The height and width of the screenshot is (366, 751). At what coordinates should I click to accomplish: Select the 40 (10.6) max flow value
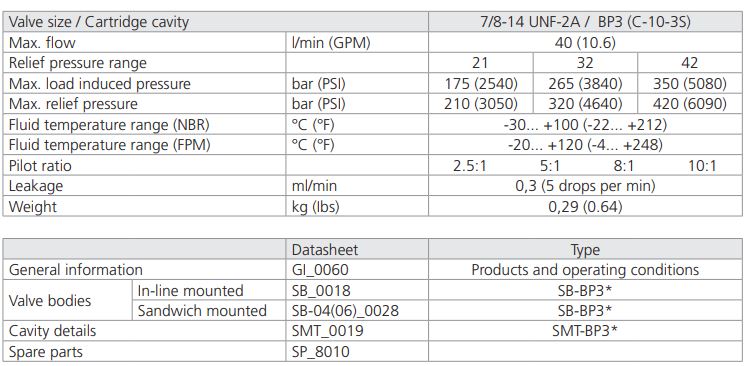click(585, 43)
